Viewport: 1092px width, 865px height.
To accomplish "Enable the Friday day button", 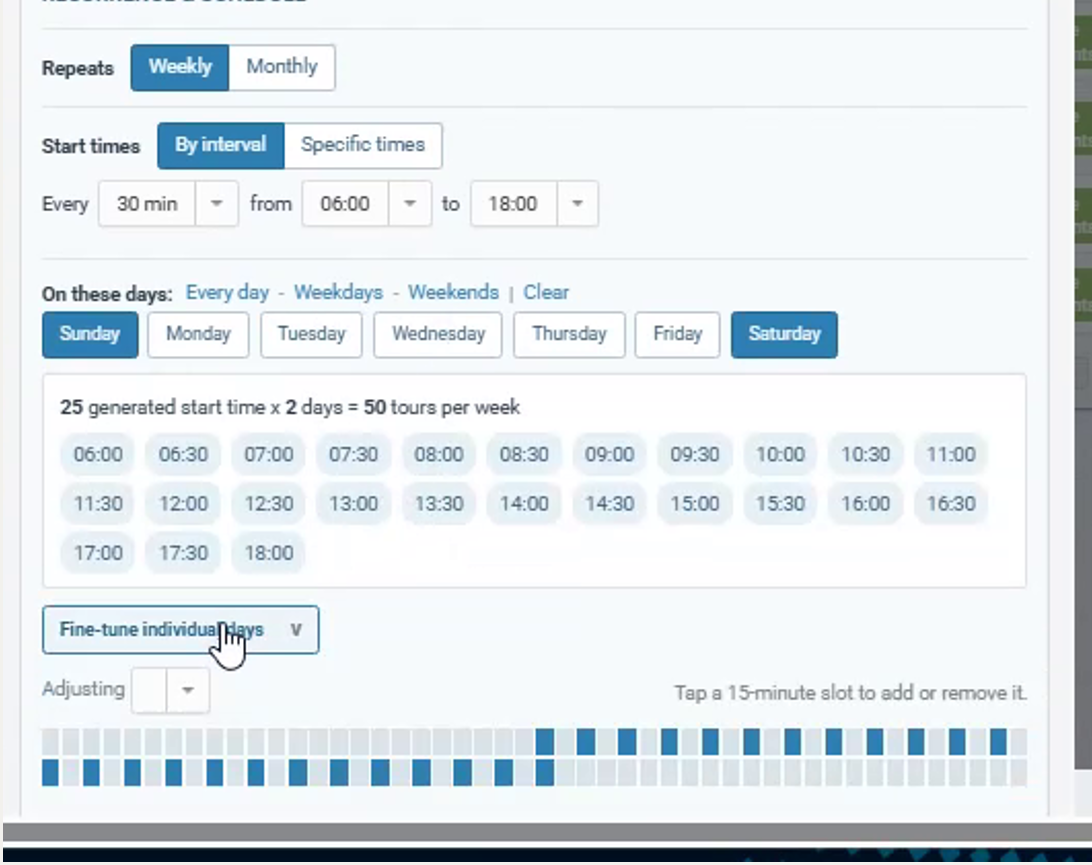I will tap(678, 335).
